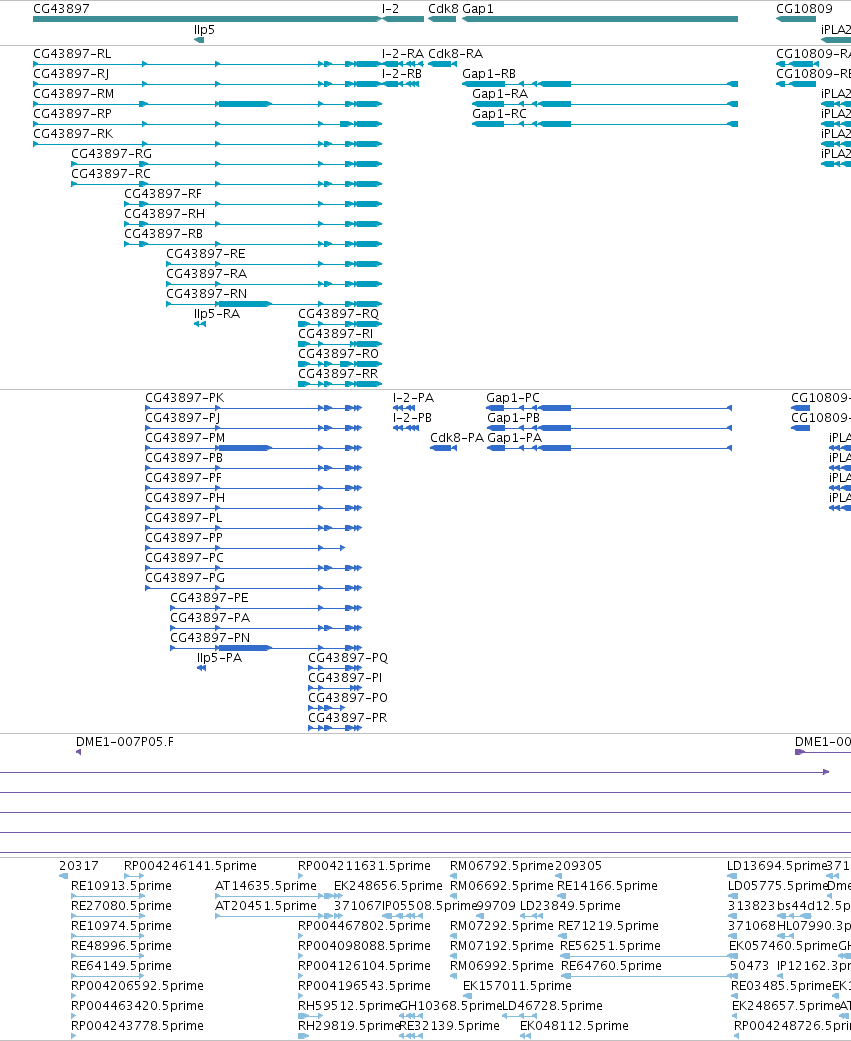Select EST RE03485.5prime
The height and width of the screenshot is (1041, 851).
(735, 996)
